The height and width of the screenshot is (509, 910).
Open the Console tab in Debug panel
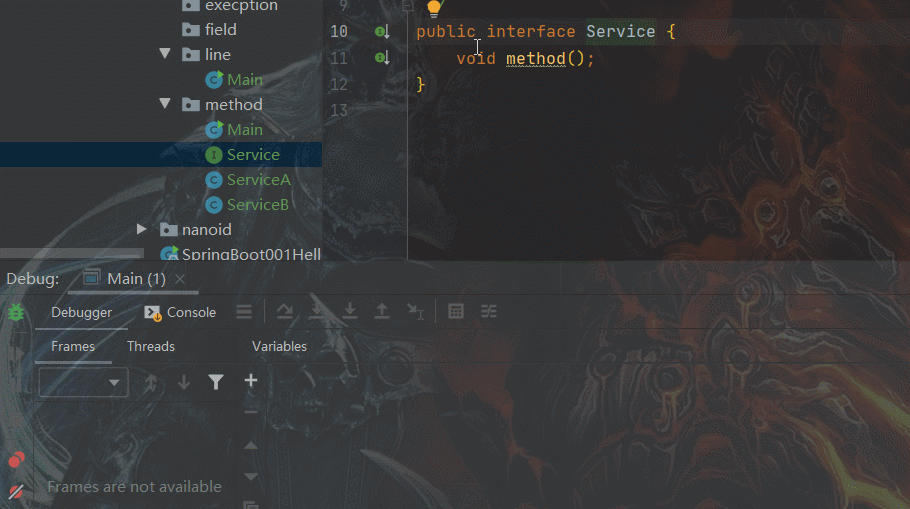tap(180, 312)
